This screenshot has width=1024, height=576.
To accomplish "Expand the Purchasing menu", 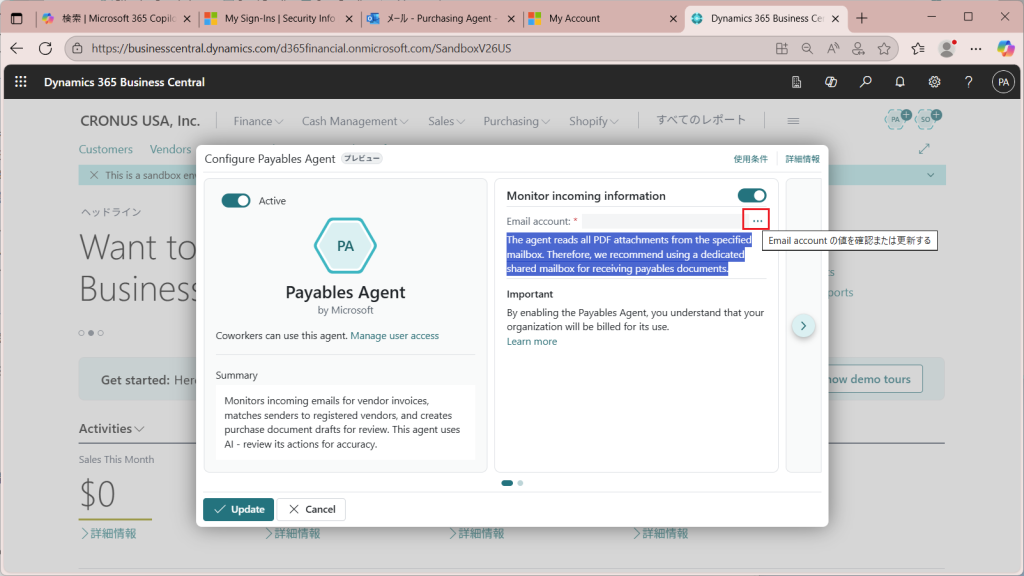I will point(517,121).
